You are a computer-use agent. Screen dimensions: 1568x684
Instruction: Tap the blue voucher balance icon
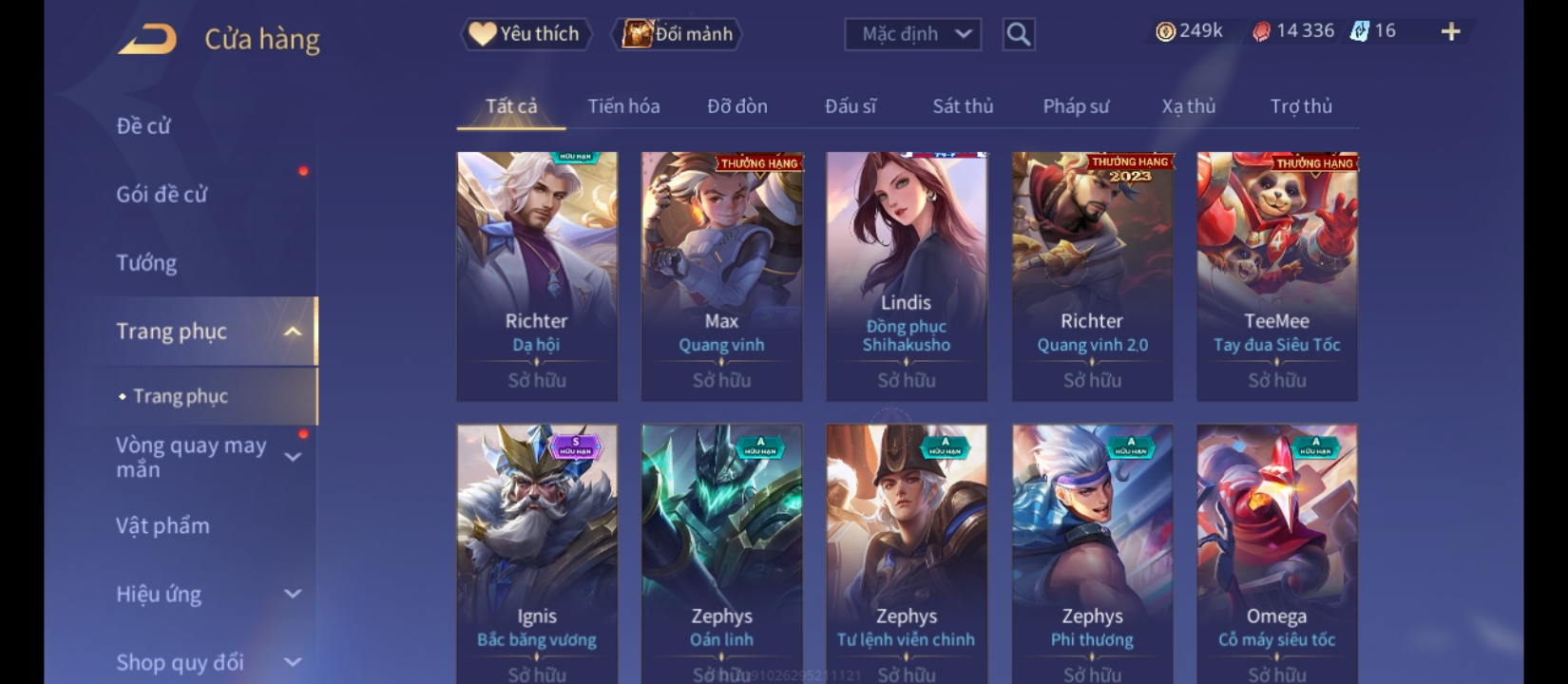tap(1360, 31)
